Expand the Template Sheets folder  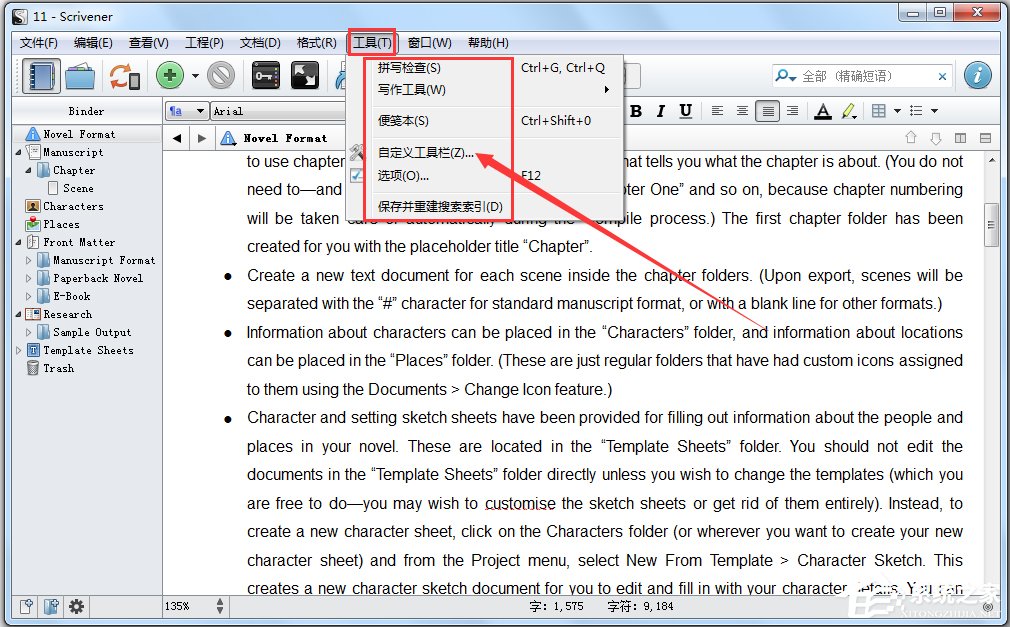click(x=18, y=351)
